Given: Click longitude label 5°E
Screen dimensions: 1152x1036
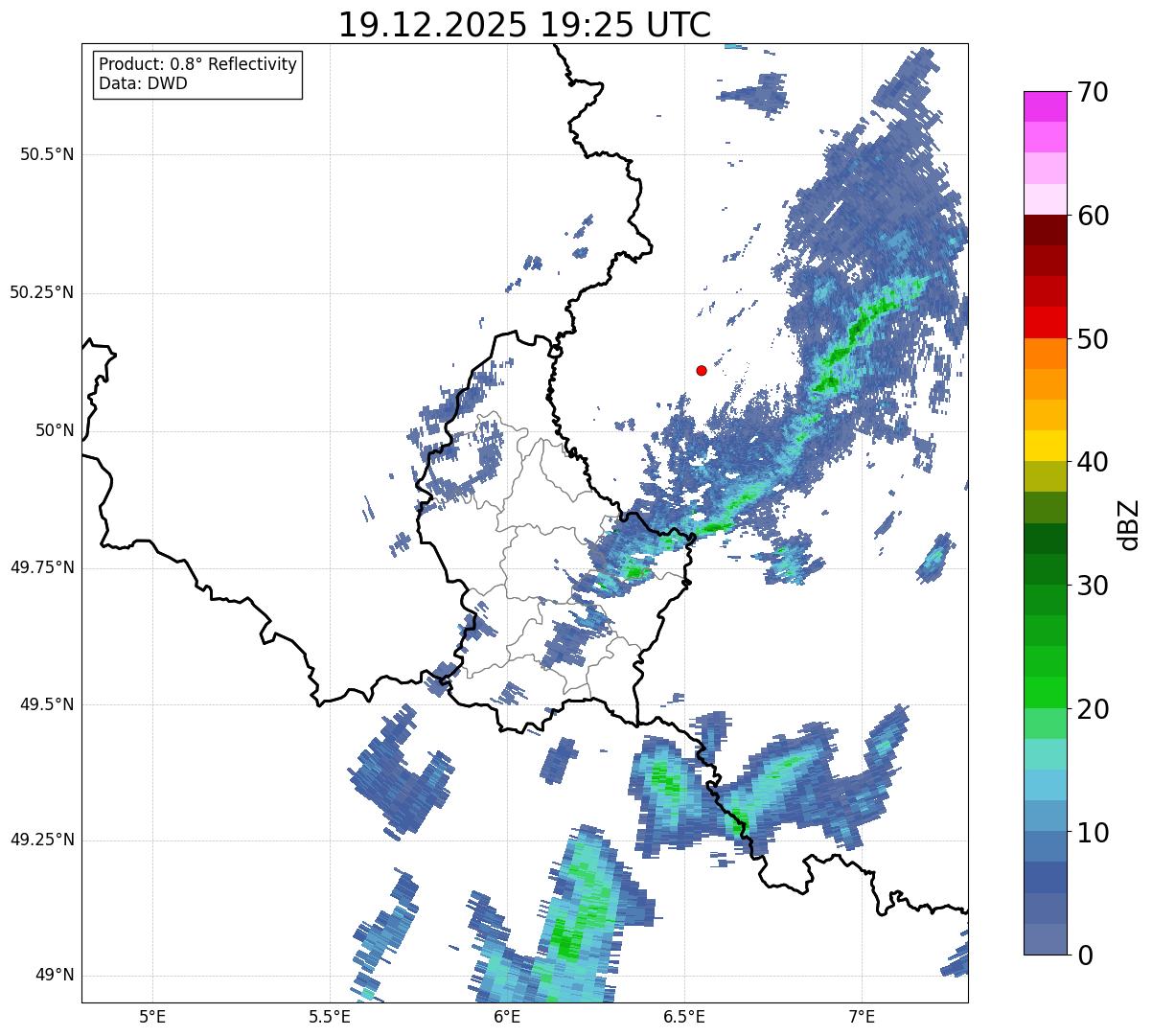Looking at the screenshot, I should [152, 1017].
